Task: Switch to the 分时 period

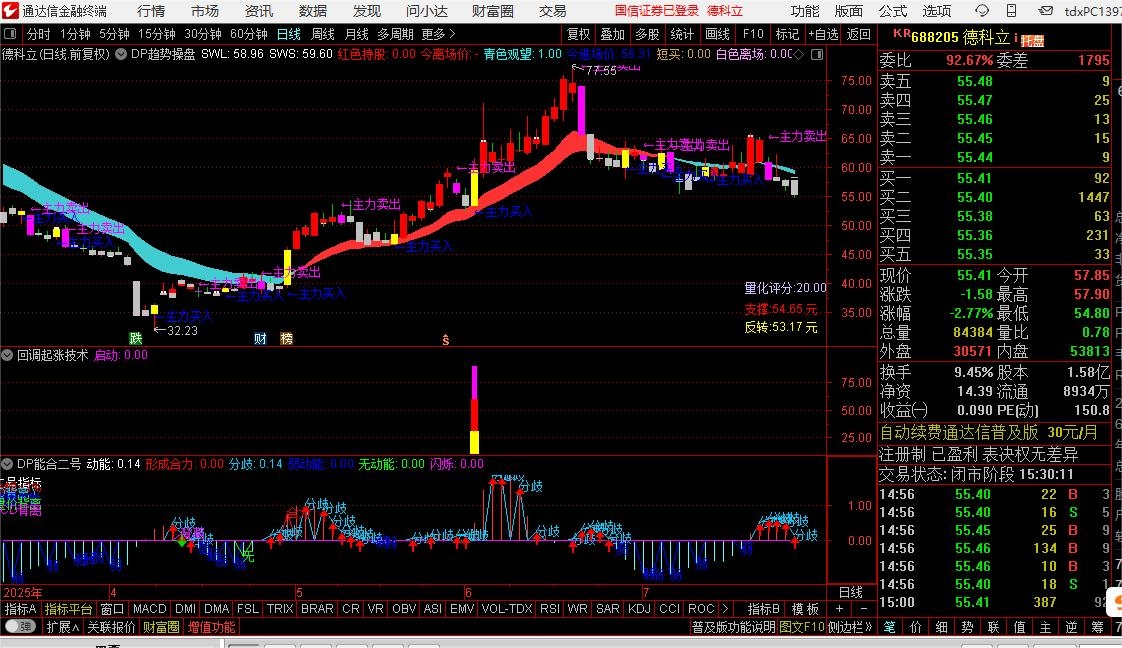Action: pos(39,34)
